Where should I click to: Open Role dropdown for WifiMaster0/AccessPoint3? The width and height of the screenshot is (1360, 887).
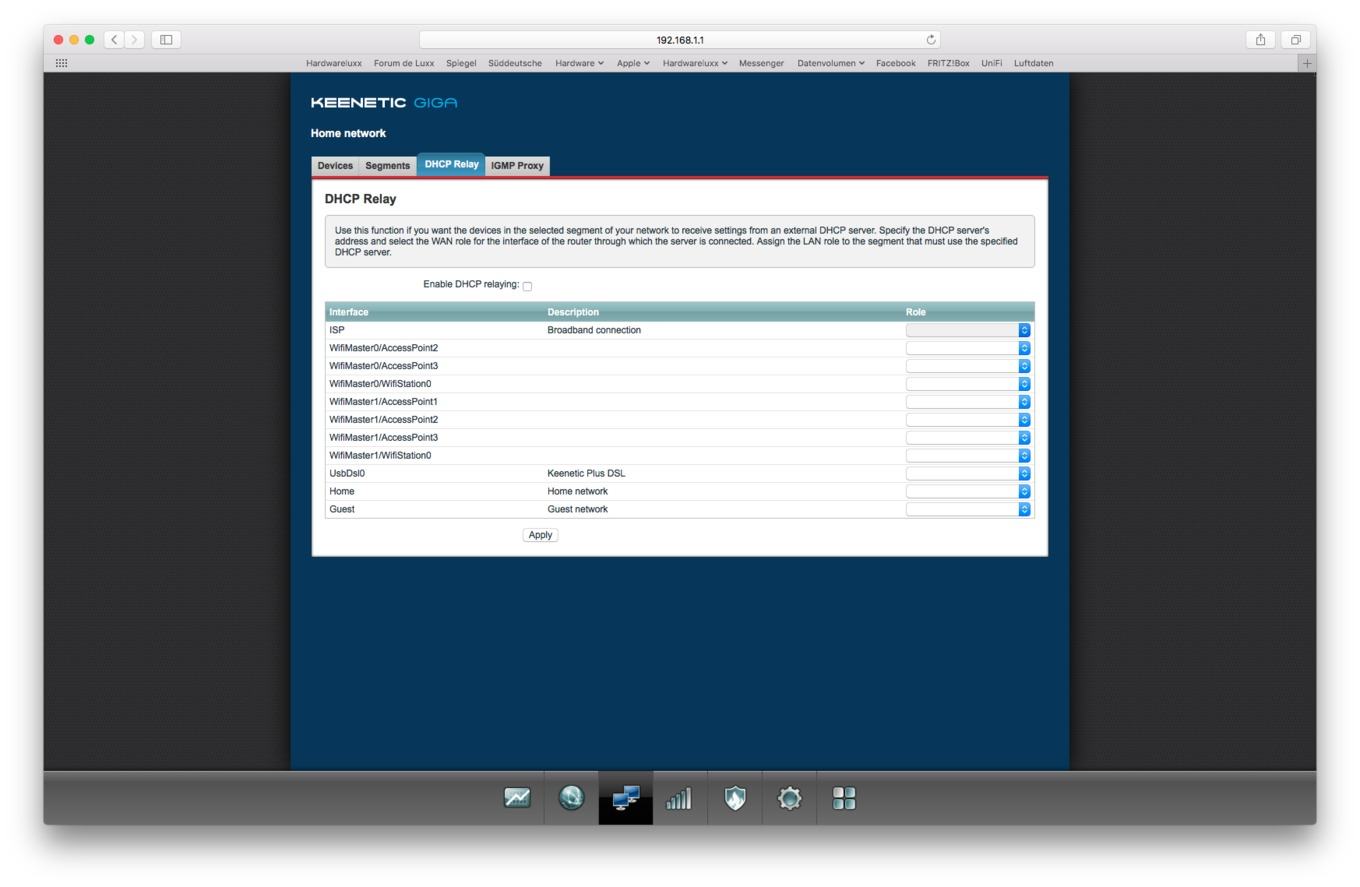[x=968, y=366]
